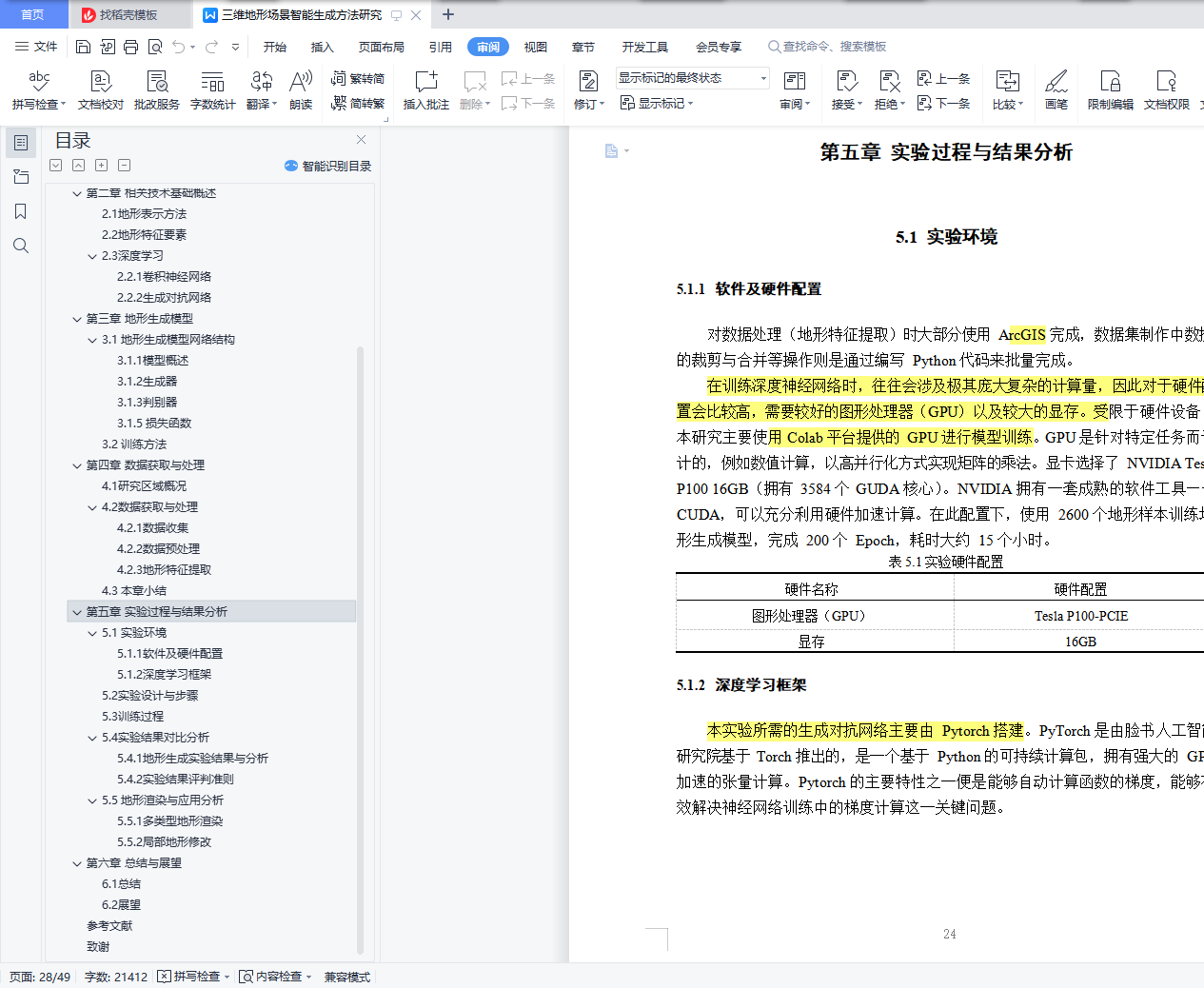Switch to 页面布局 ribbon tab
The height and width of the screenshot is (988, 1204).
tap(382, 47)
